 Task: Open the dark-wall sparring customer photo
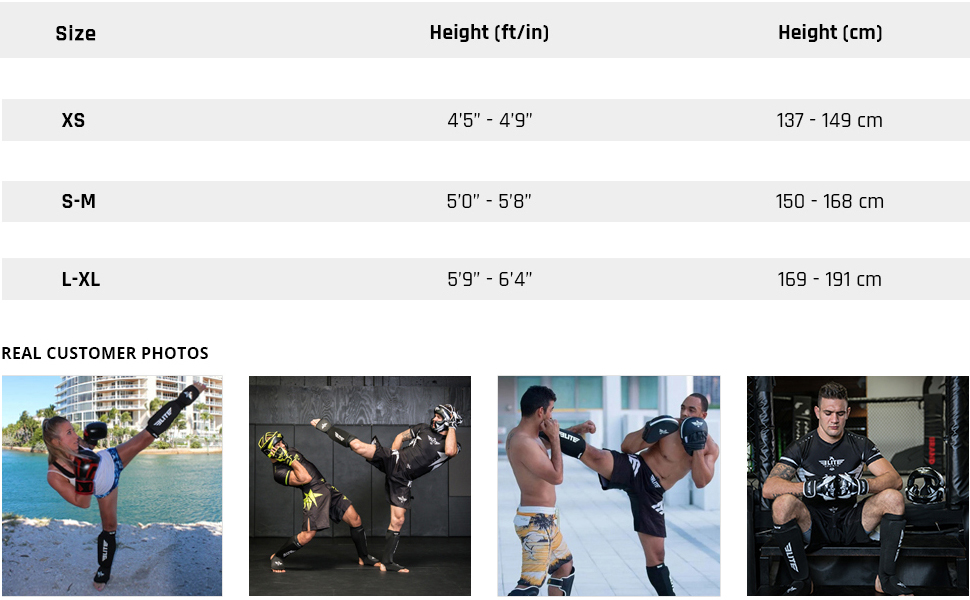click(x=360, y=486)
